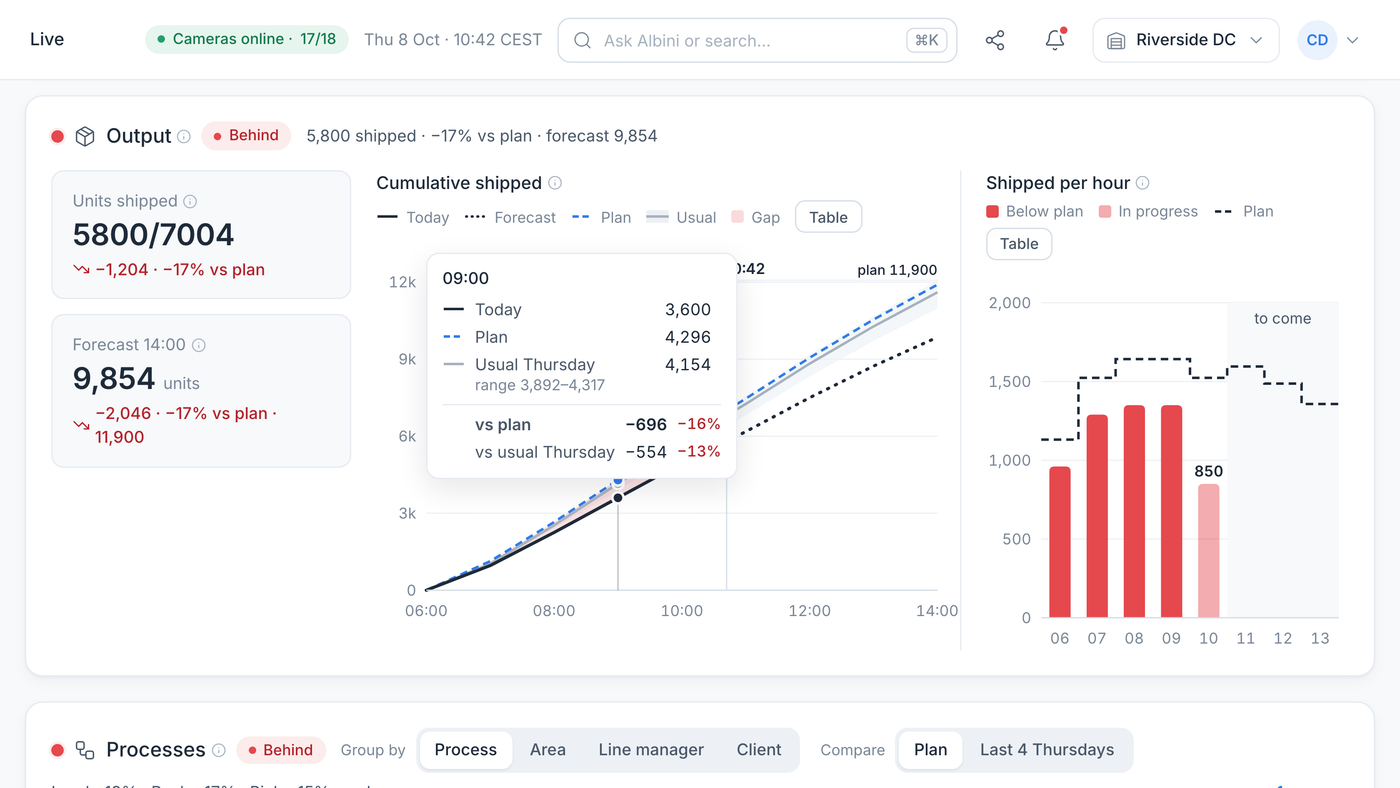Compare against Last 4 Thursdays
The height and width of the screenshot is (788, 1400).
tap(1047, 750)
